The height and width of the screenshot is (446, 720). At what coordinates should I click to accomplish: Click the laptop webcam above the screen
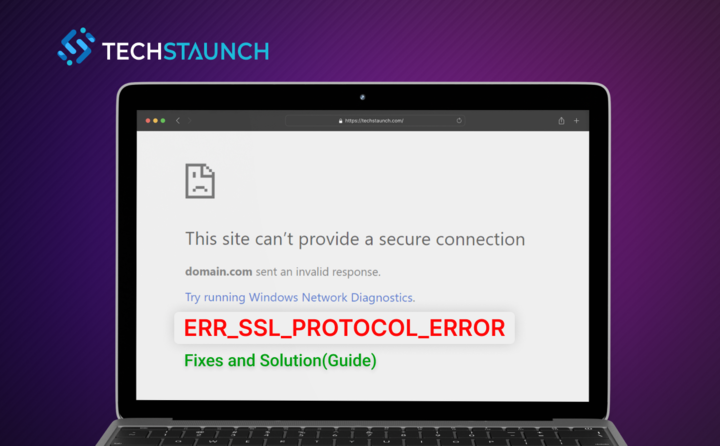[x=362, y=97]
